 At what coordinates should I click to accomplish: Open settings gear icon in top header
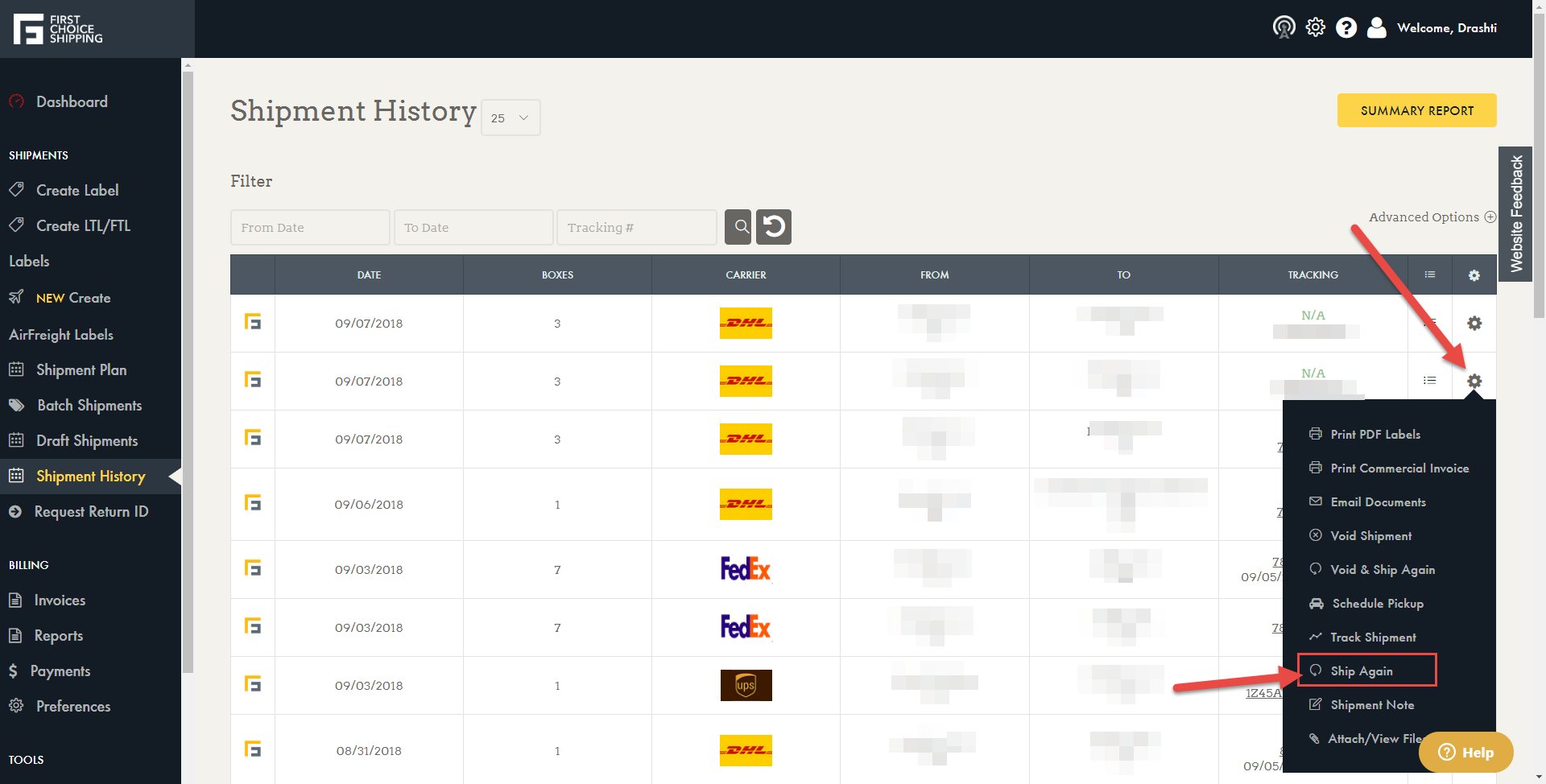(x=1315, y=27)
